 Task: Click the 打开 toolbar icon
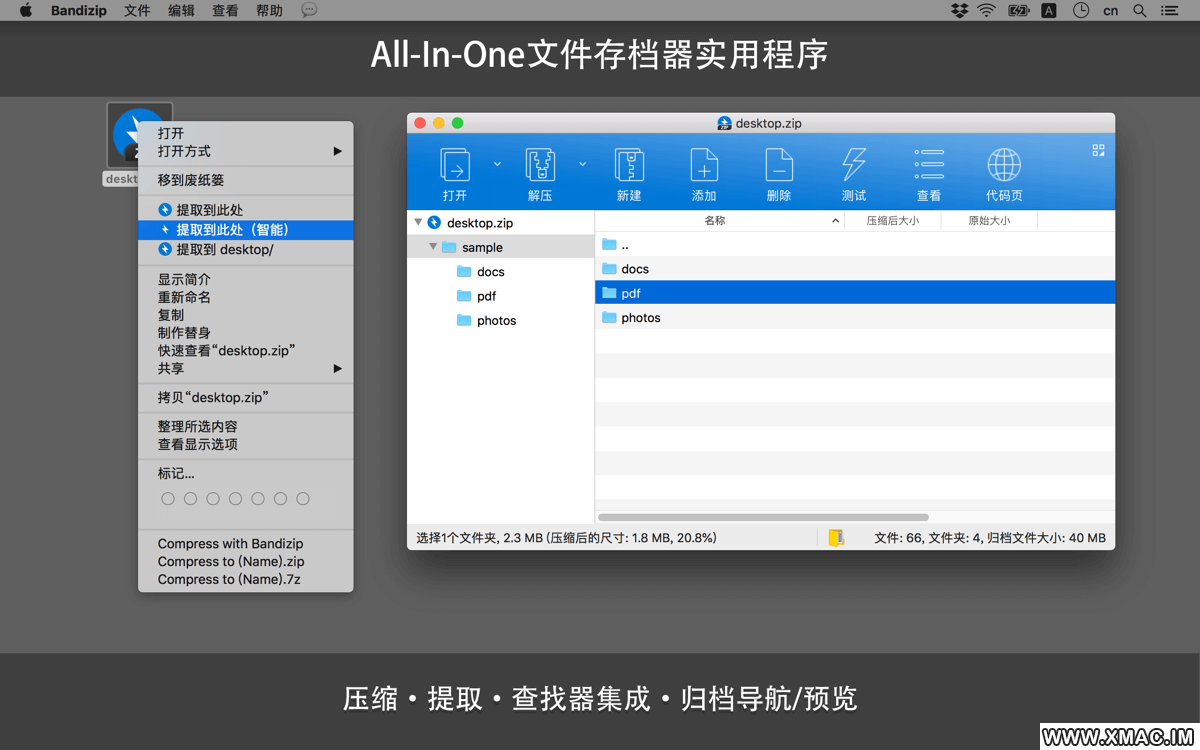[x=455, y=165]
